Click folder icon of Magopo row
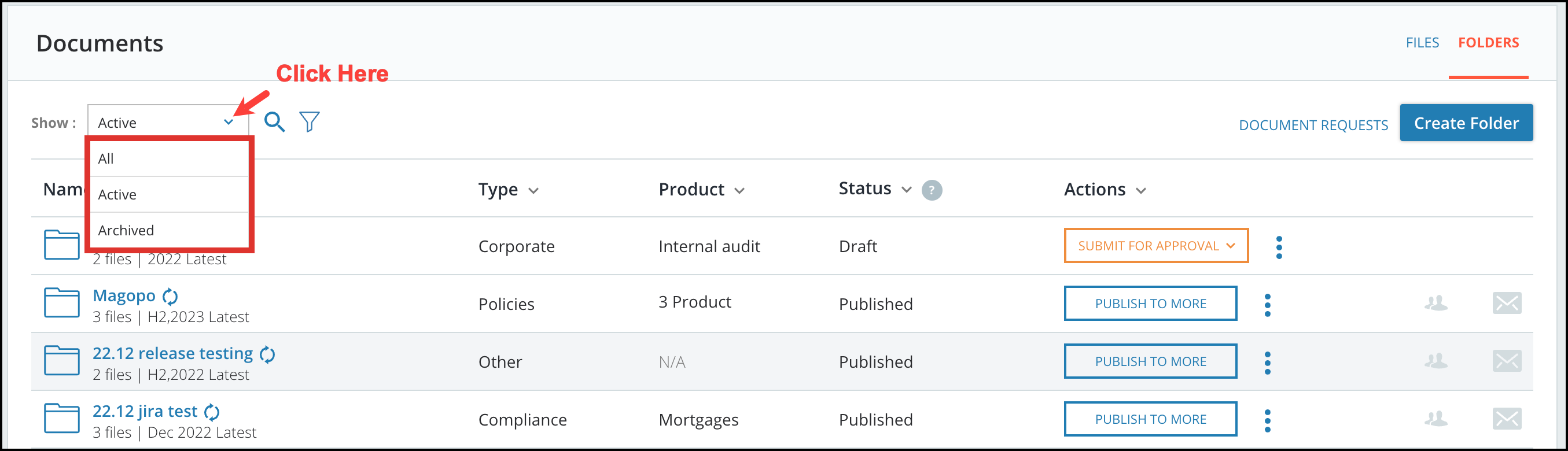The height and width of the screenshot is (451, 1568). [61, 302]
